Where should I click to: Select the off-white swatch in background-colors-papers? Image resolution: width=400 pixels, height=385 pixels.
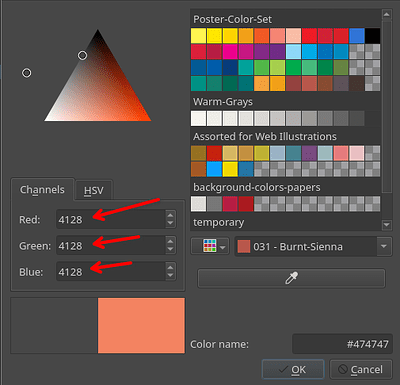click(x=198, y=204)
